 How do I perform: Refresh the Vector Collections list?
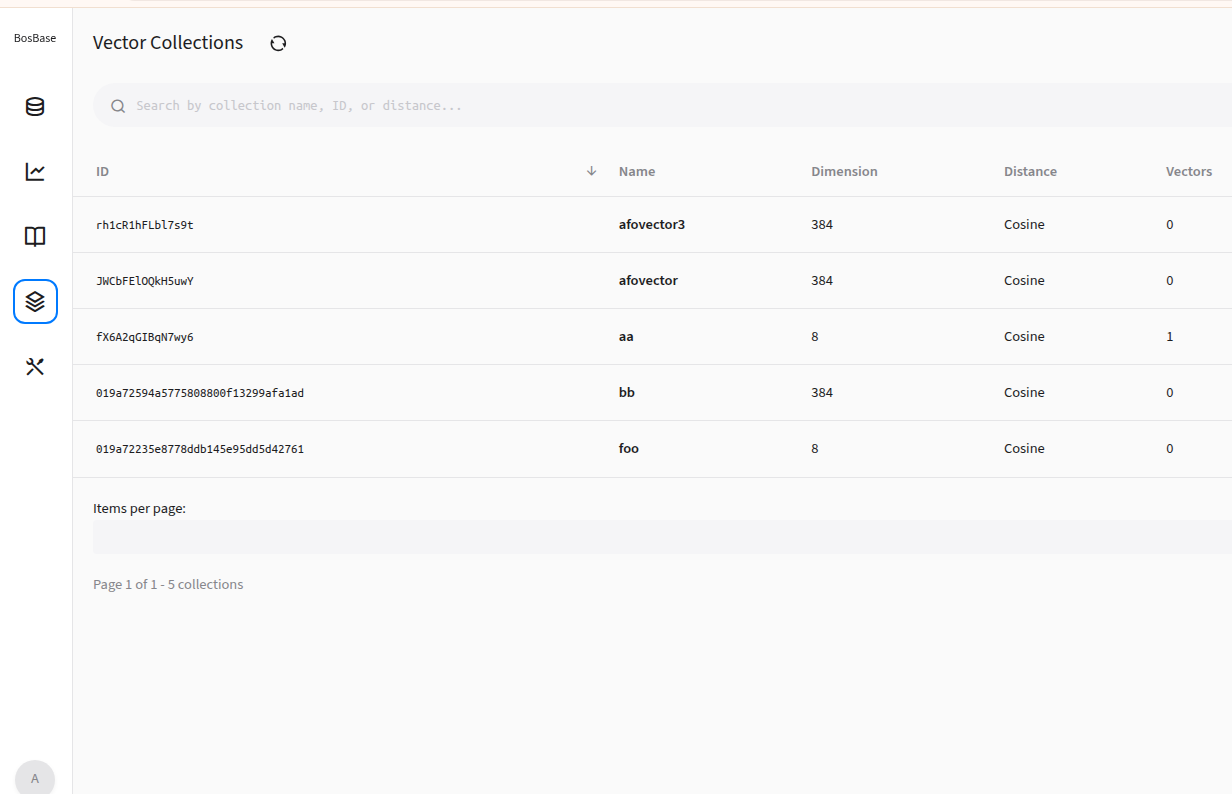[x=278, y=43]
